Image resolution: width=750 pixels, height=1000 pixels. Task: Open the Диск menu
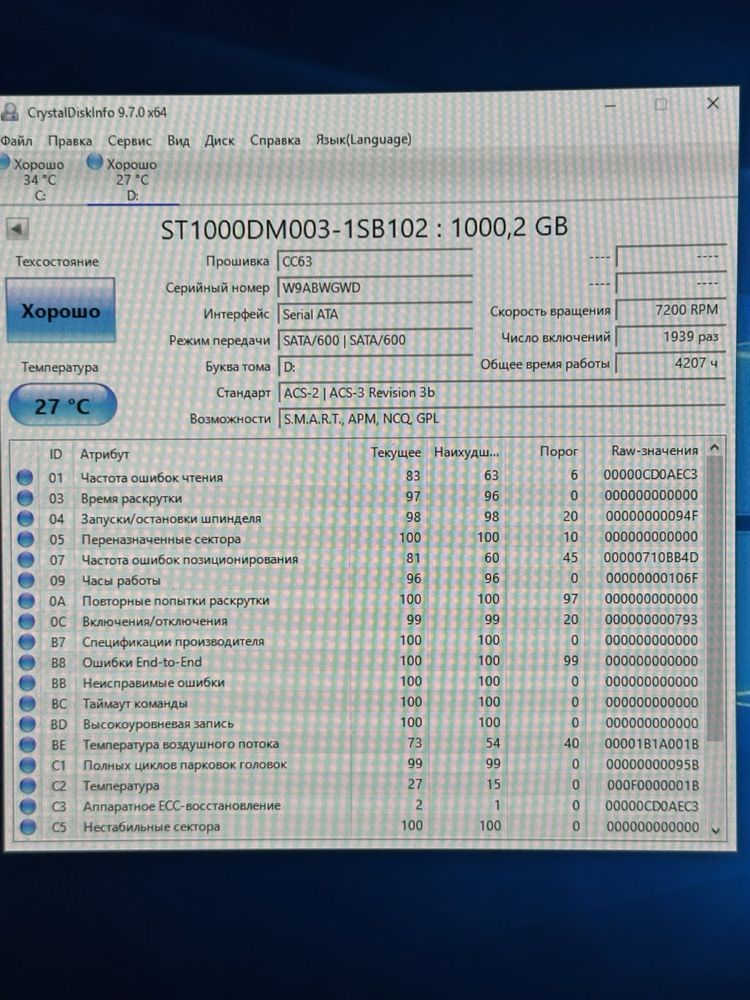coord(219,140)
